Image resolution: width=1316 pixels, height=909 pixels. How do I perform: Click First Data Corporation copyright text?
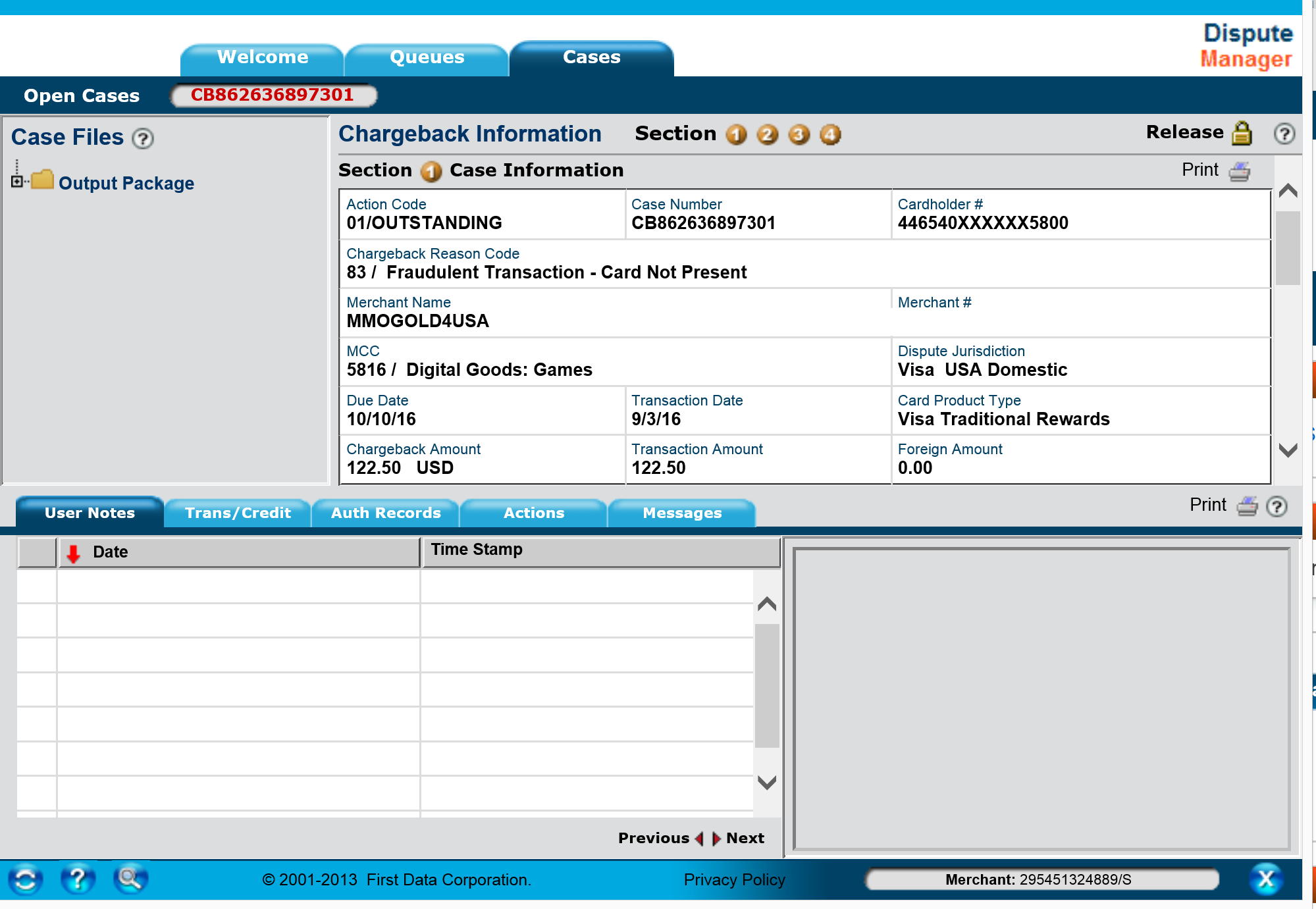coord(397,880)
